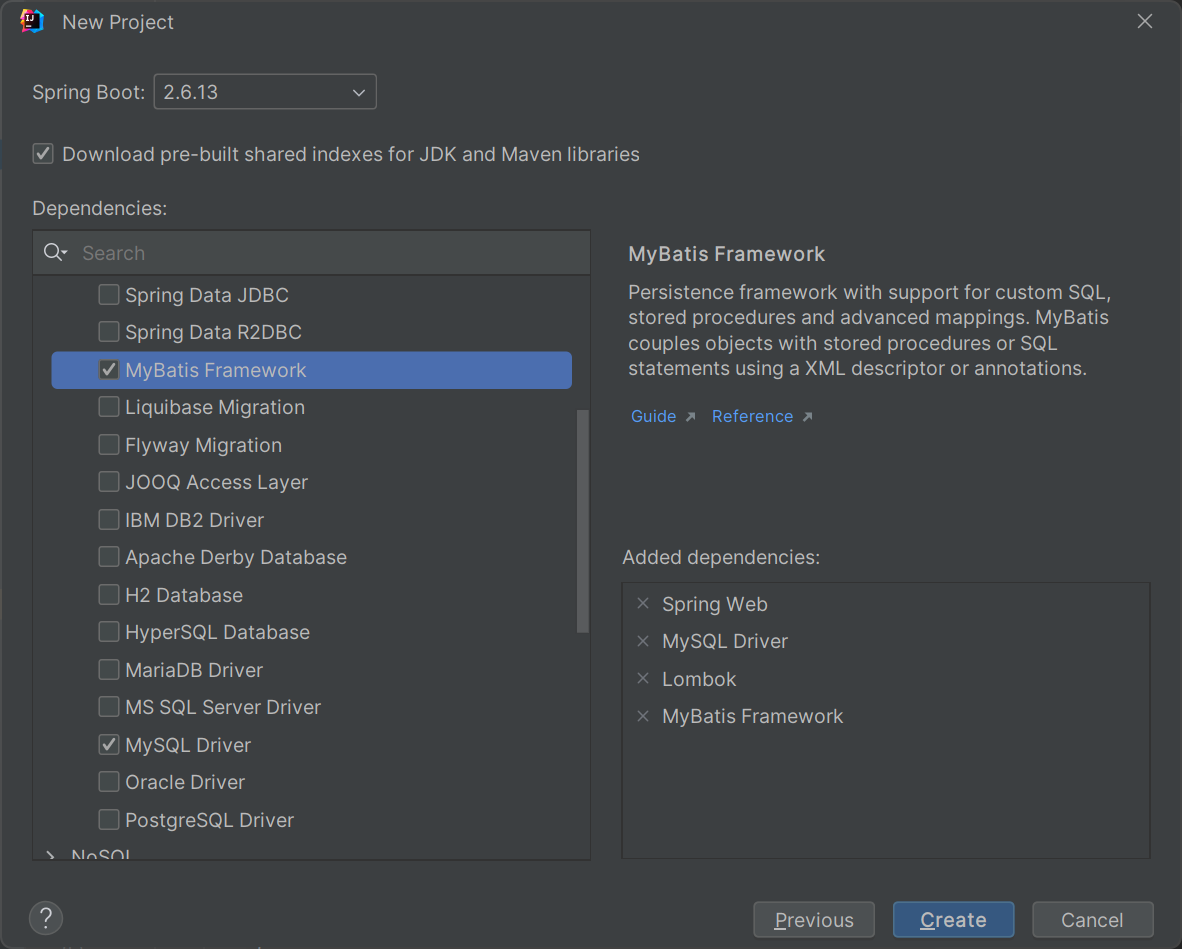Viewport: 1182px width, 949px height.
Task: Uncheck MySQL Driver checkbox in list
Action: coord(109,745)
